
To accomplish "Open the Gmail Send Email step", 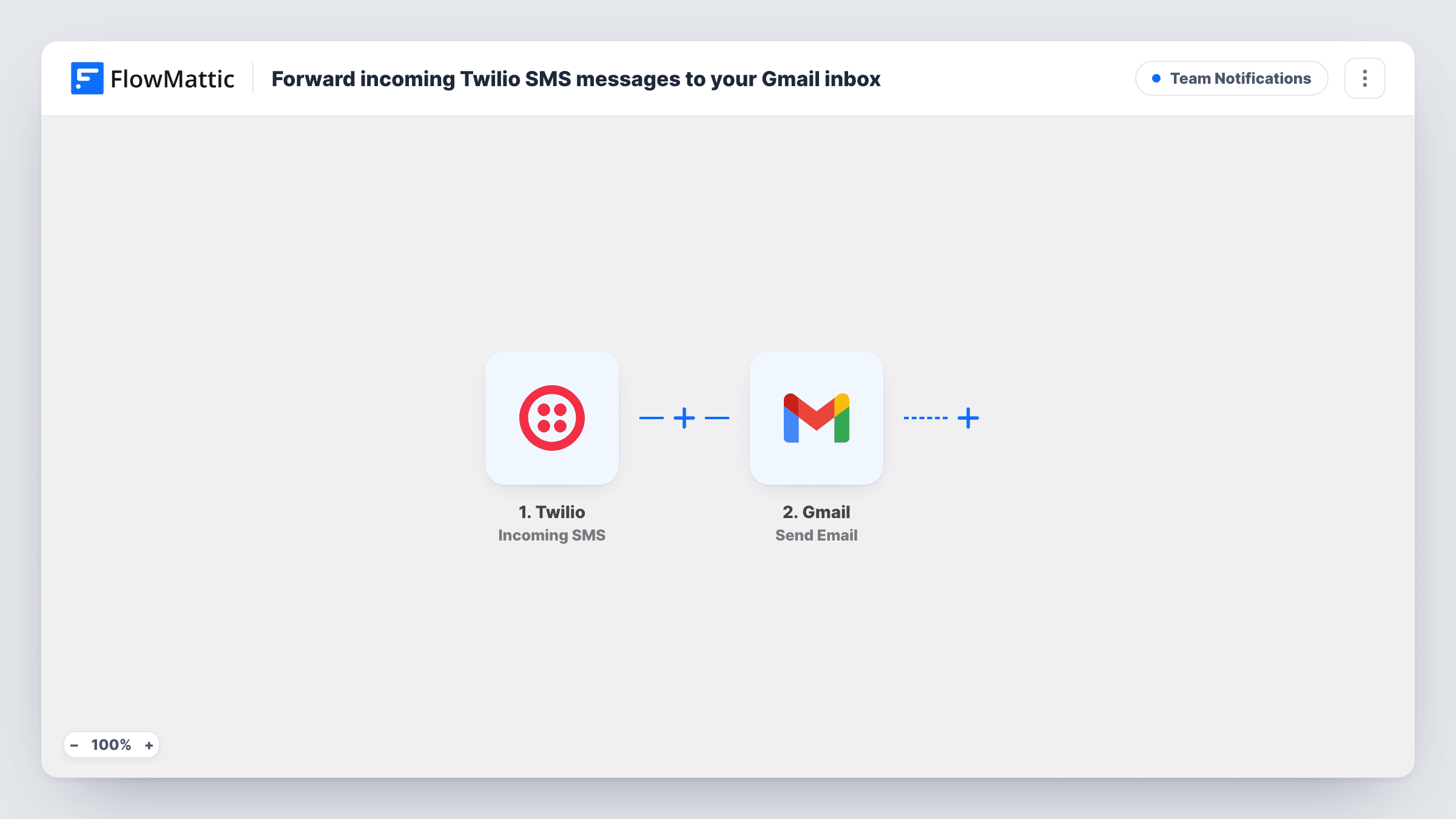I will tap(816, 417).
